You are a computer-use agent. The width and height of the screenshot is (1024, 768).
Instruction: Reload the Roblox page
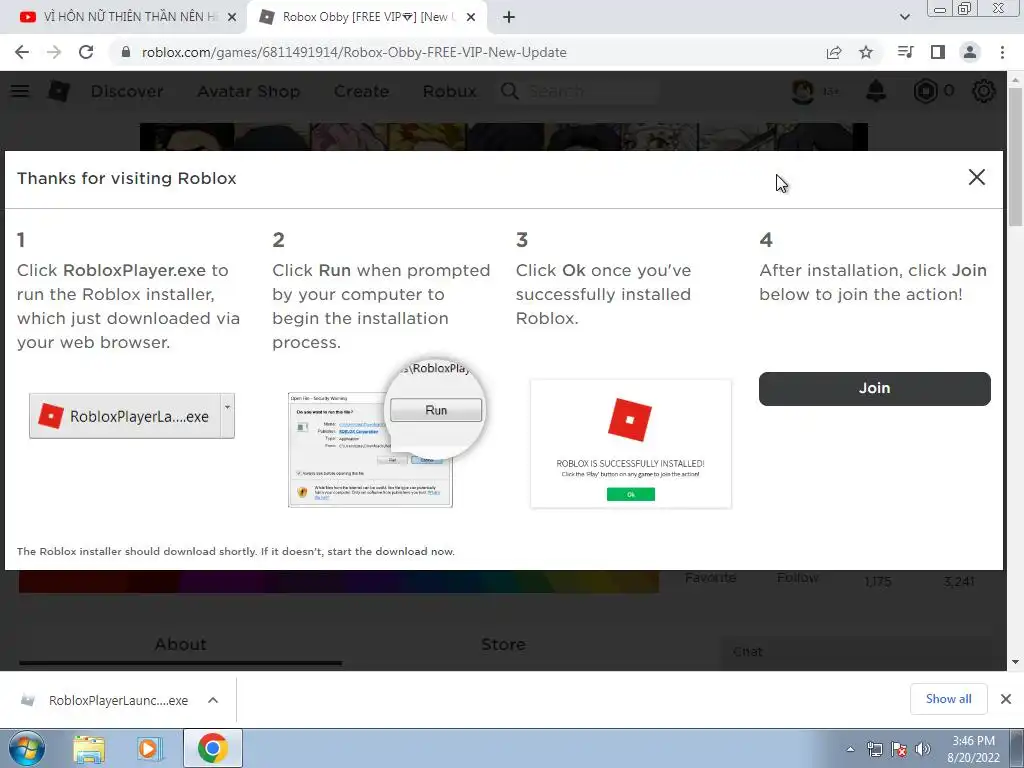coord(86,52)
